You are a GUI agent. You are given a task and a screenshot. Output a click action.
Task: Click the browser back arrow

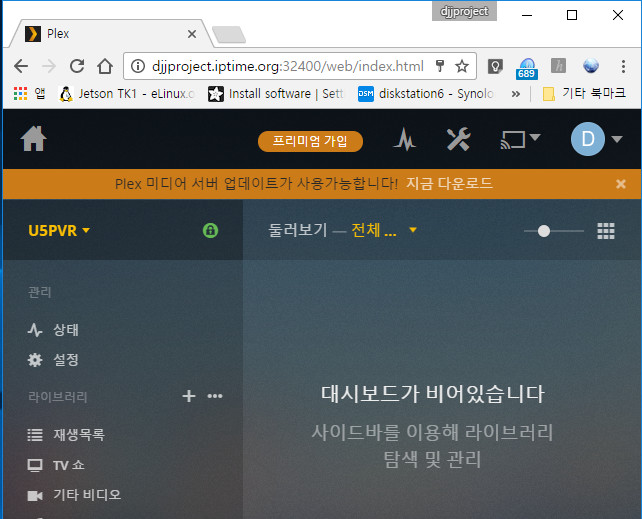tap(21, 66)
